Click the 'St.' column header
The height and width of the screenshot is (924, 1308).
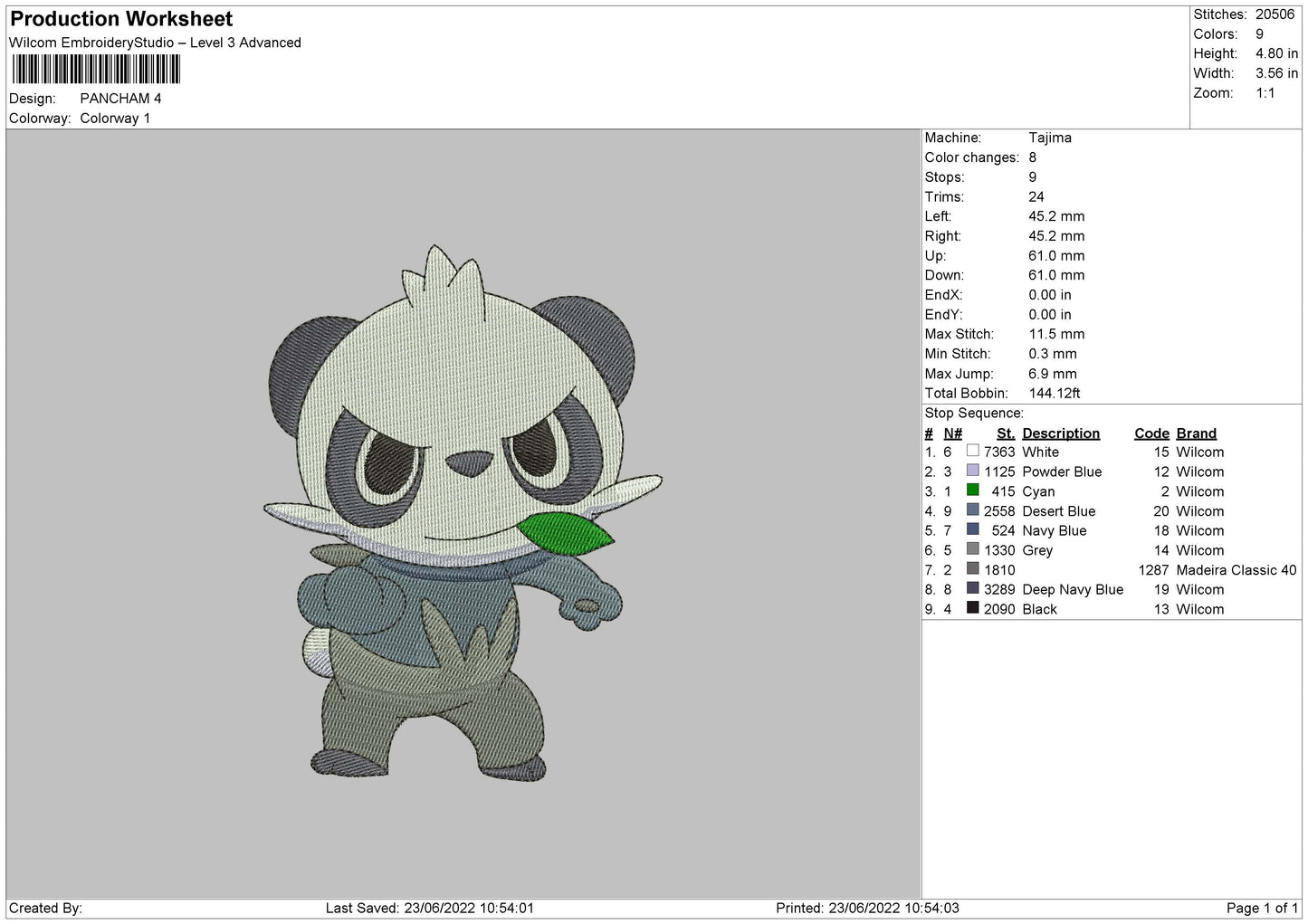click(x=1006, y=433)
